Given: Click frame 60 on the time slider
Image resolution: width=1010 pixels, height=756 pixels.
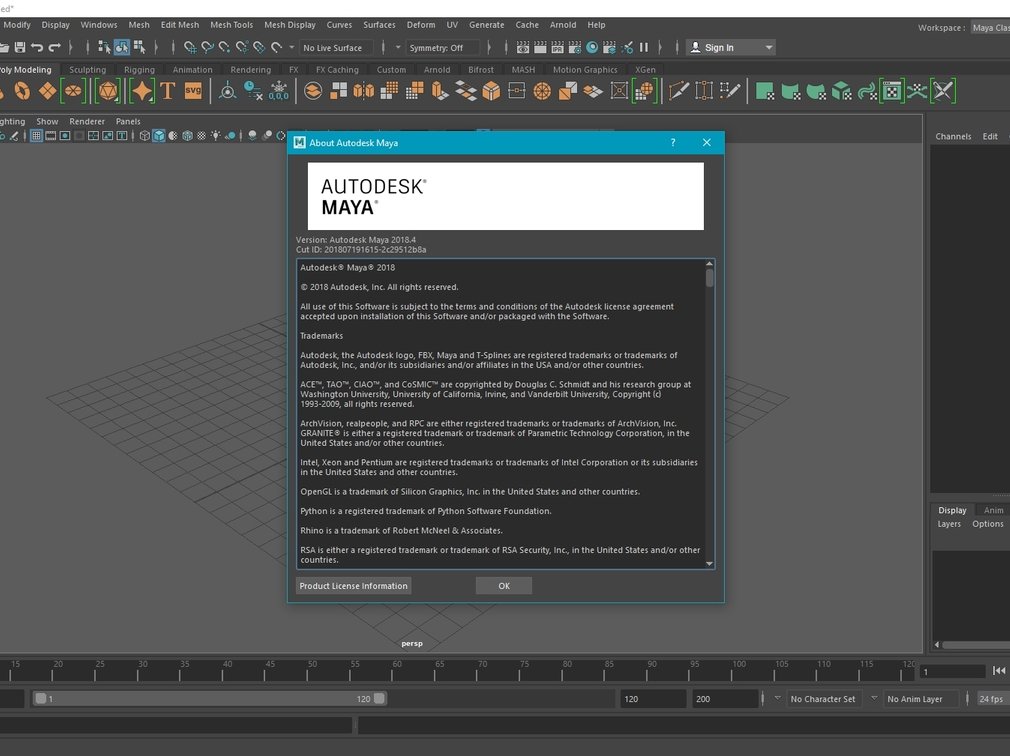Looking at the screenshot, I should [x=392, y=670].
